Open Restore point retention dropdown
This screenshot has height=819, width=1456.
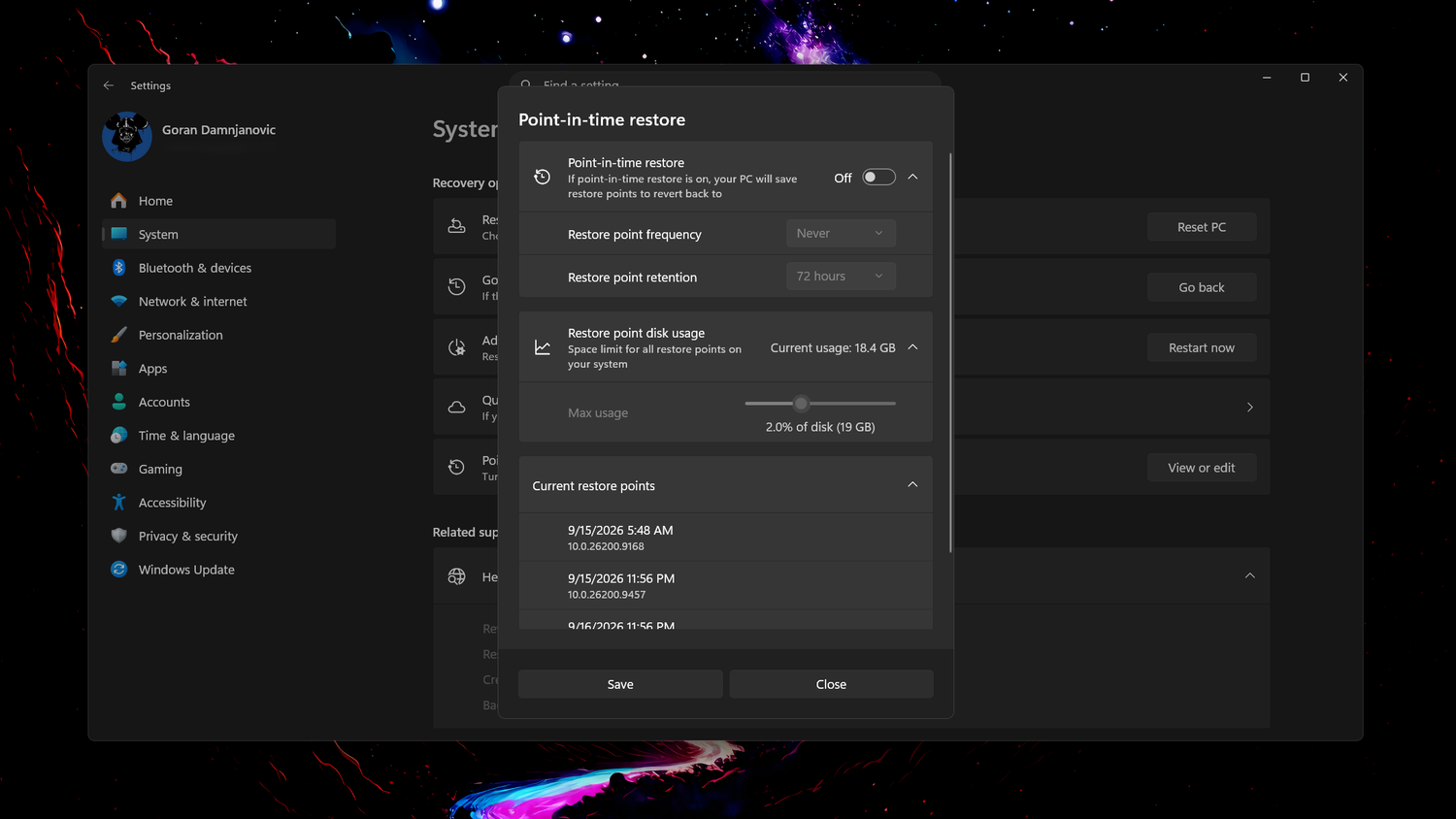[841, 277]
